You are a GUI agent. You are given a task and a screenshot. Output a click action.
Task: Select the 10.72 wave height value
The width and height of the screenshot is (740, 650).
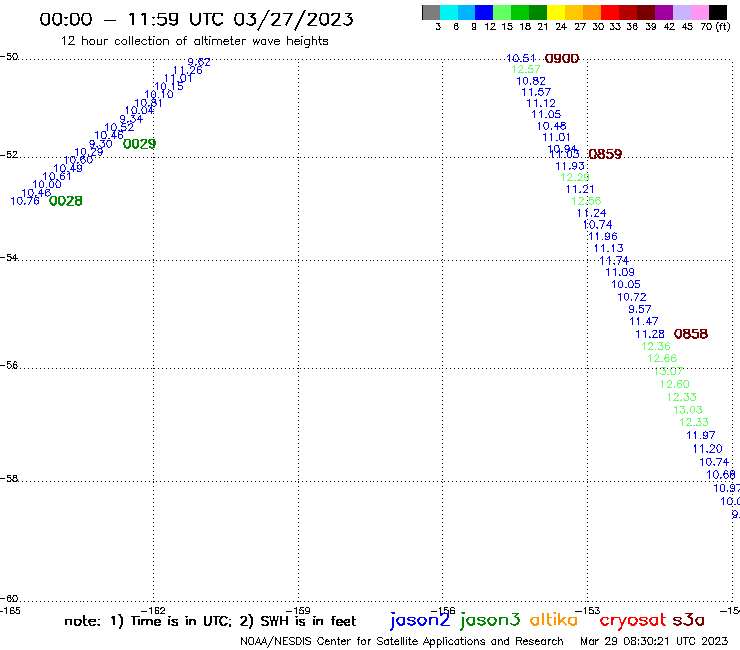[632, 297]
